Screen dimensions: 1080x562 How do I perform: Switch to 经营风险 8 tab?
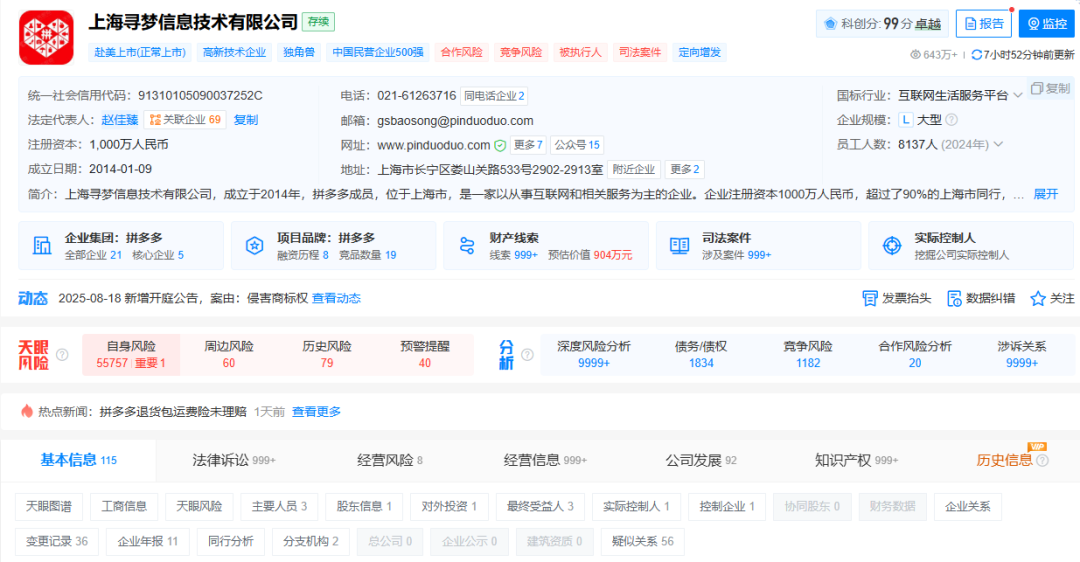pos(390,460)
